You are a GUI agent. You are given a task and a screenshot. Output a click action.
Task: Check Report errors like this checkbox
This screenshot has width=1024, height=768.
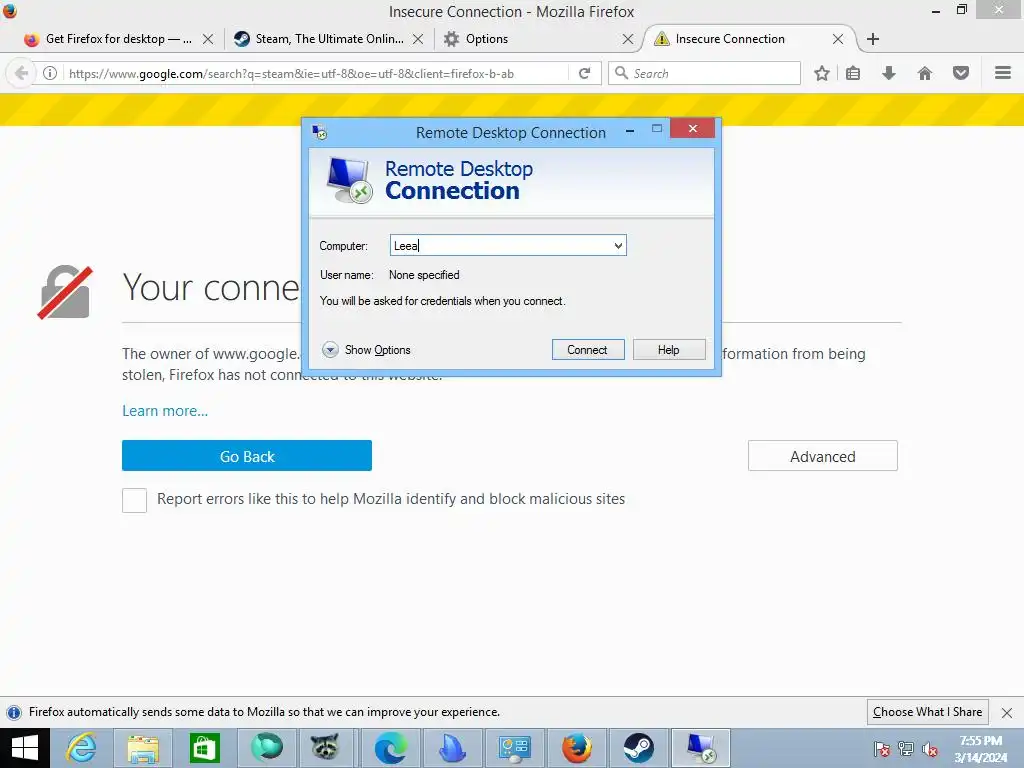click(135, 500)
